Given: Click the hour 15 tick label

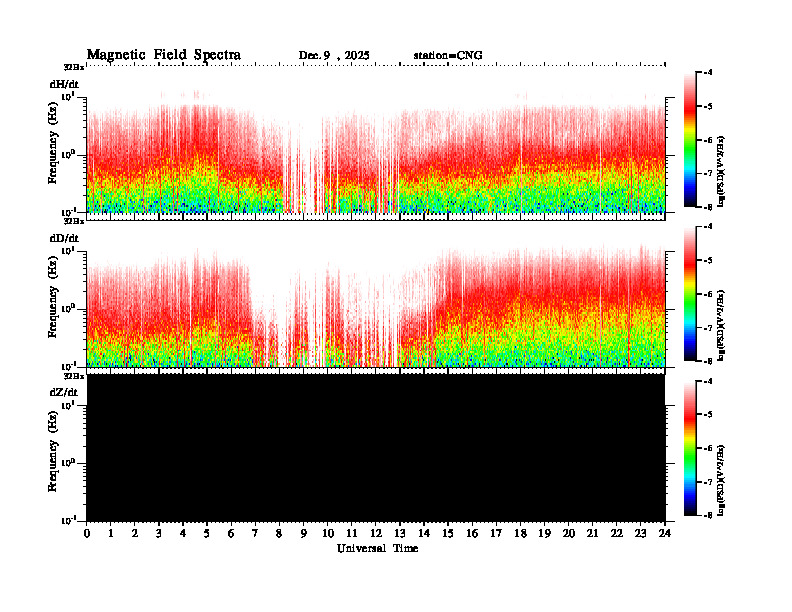Looking at the screenshot, I should coord(448,533).
